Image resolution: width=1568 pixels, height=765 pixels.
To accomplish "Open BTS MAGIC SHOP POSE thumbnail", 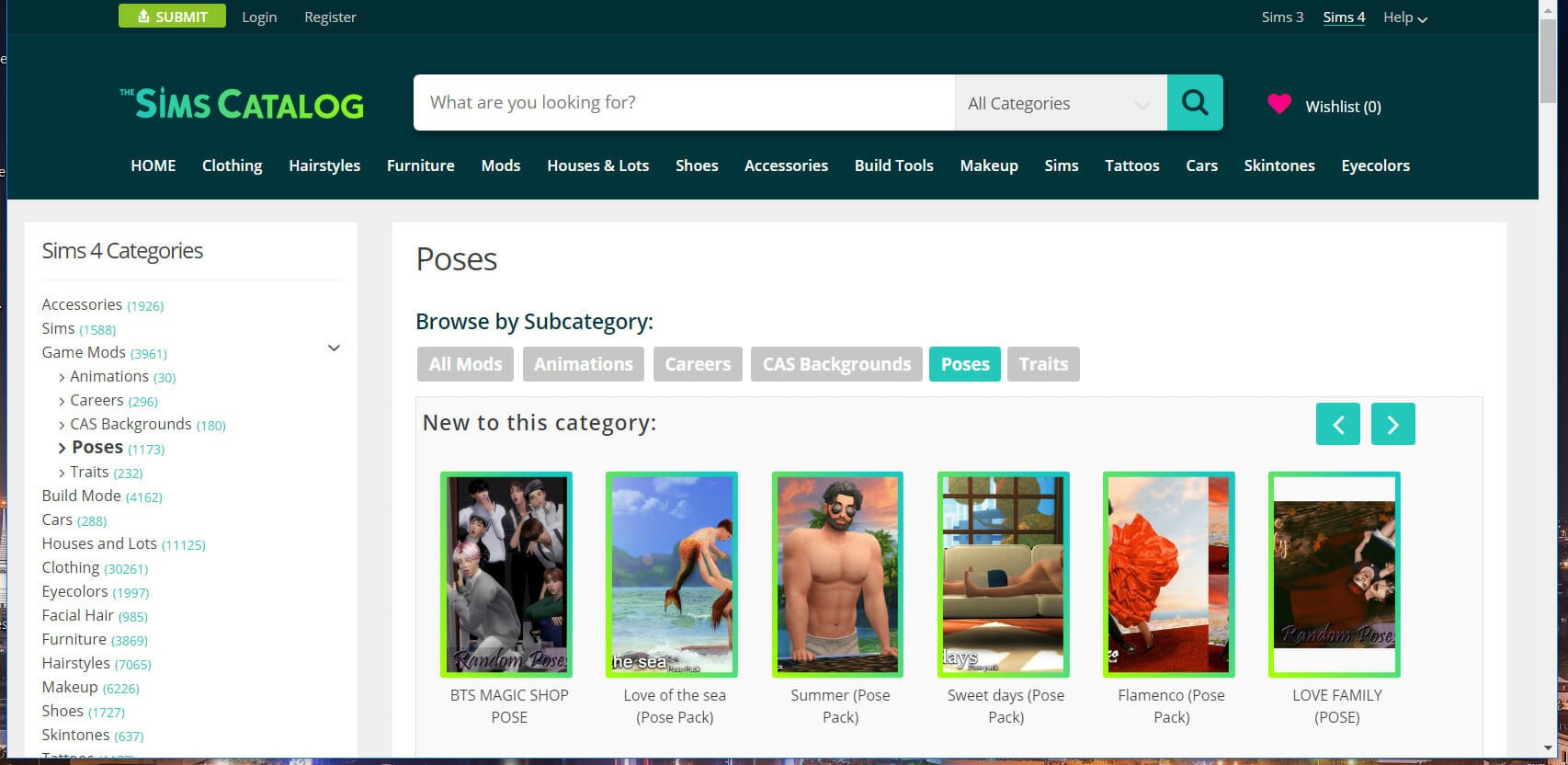I will click(506, 575).
